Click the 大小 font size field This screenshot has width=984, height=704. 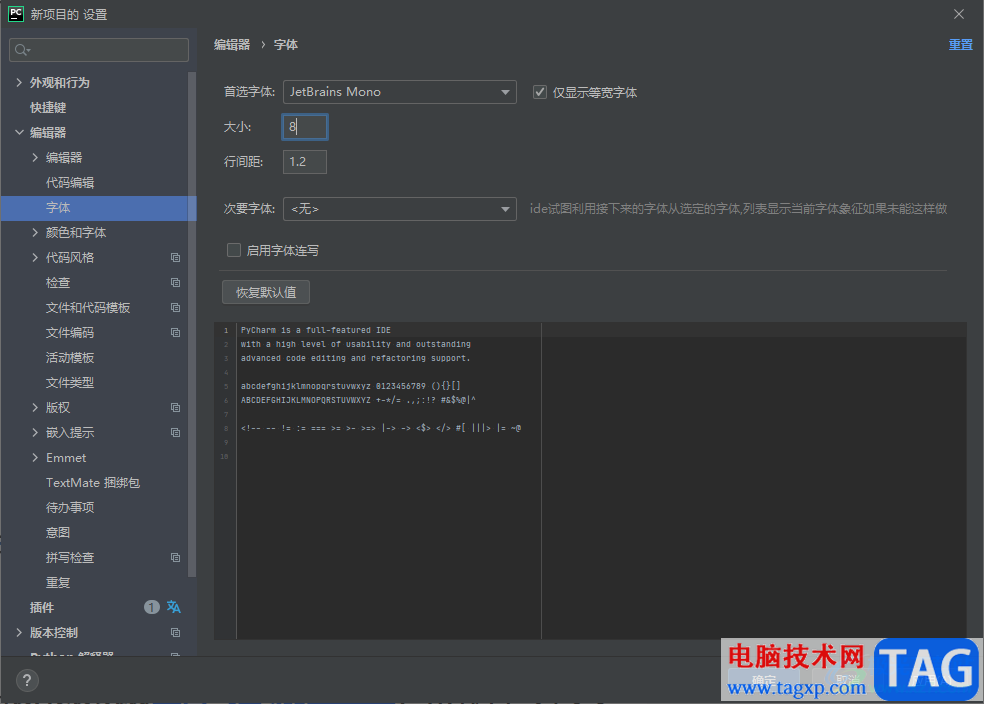click(305, 127)
